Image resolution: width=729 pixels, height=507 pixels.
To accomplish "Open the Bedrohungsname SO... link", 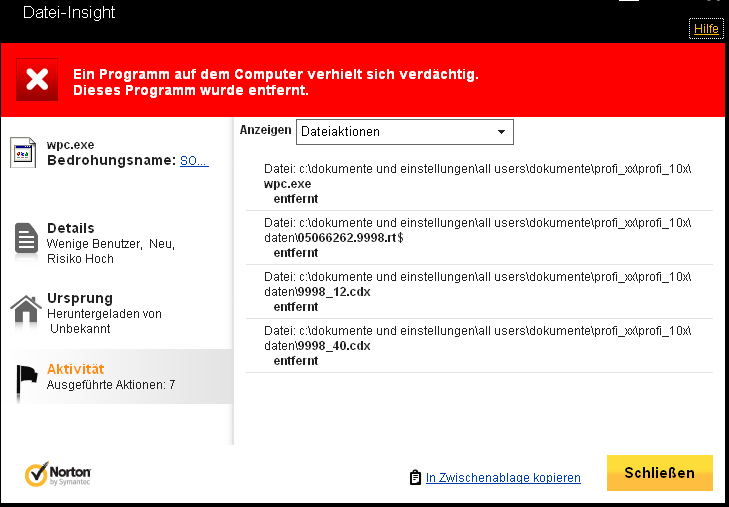I will click(194, 161).
